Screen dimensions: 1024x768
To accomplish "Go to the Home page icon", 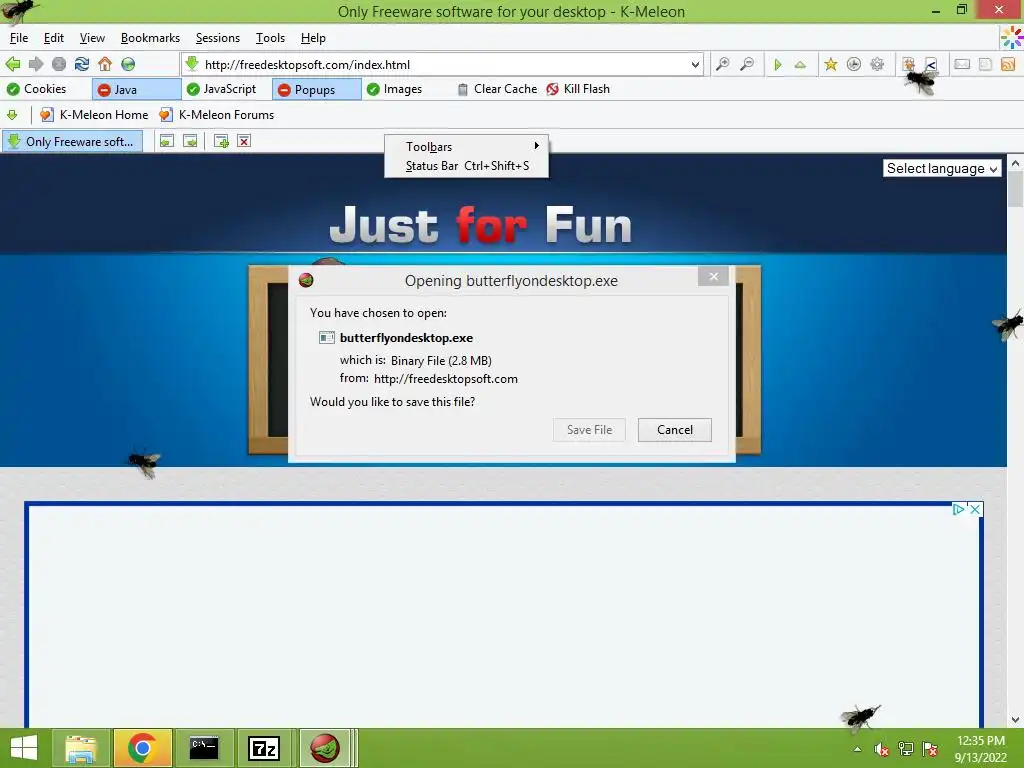I will (104, 64).
